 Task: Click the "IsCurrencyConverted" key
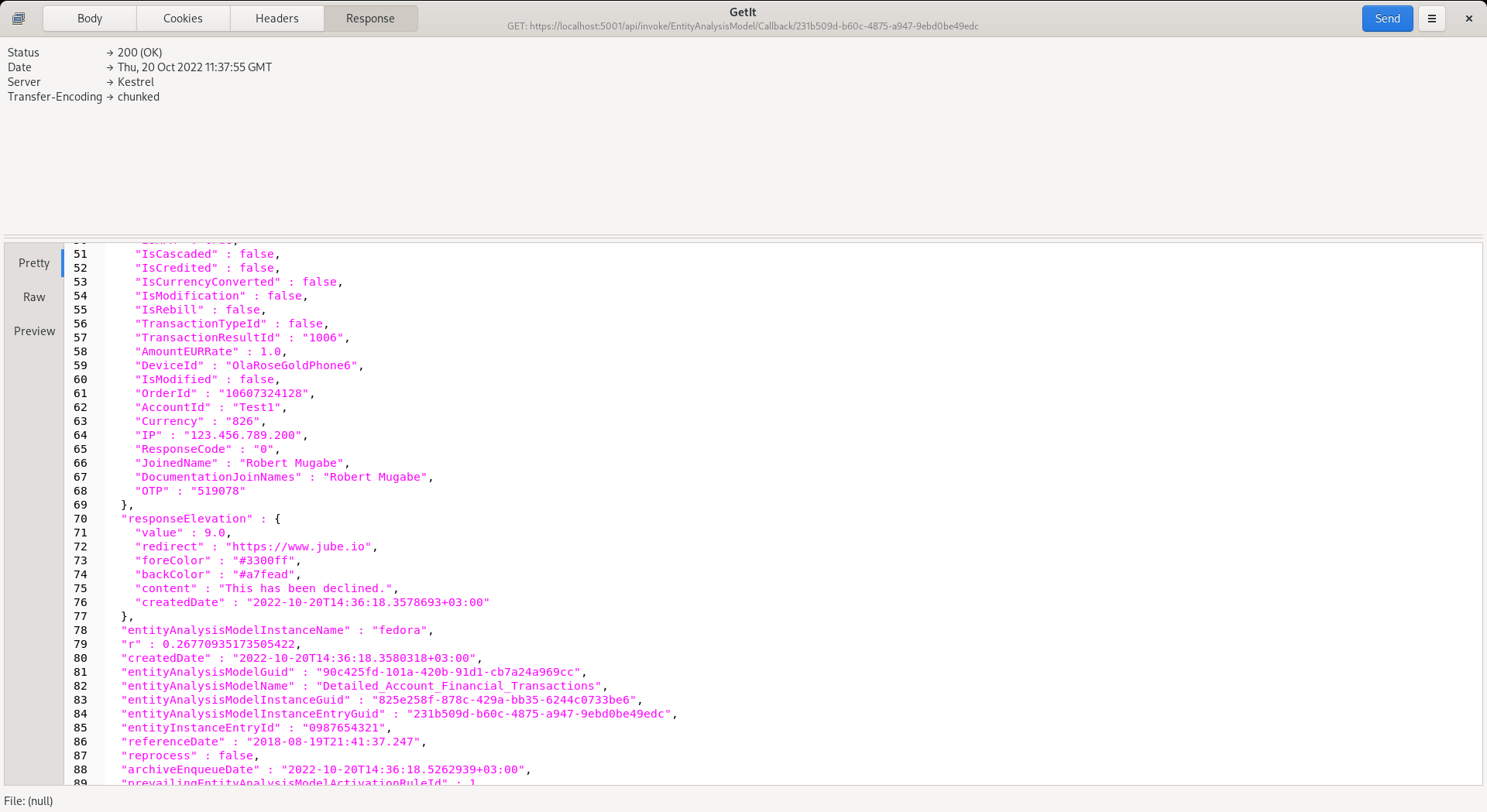point(208,282)
